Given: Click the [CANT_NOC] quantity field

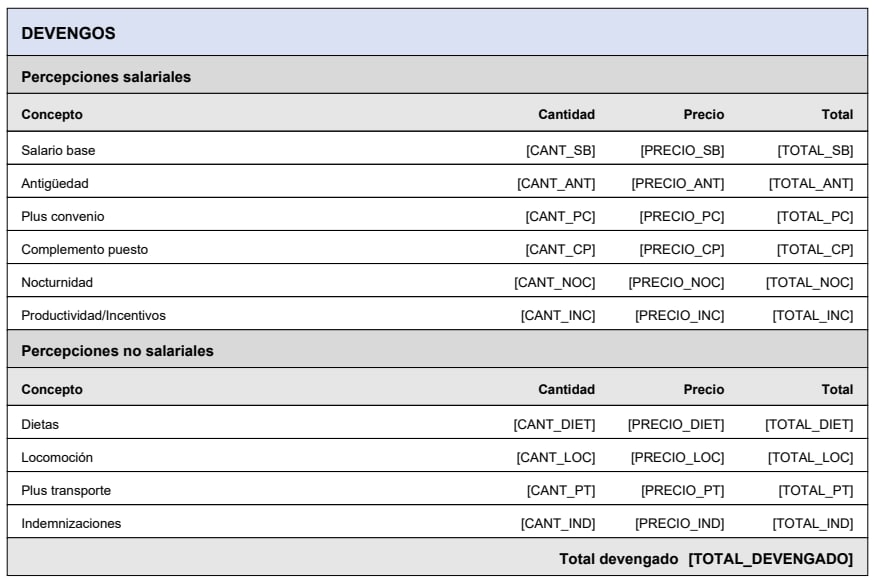Looking at the screenshot, I should tap(555, 282).
